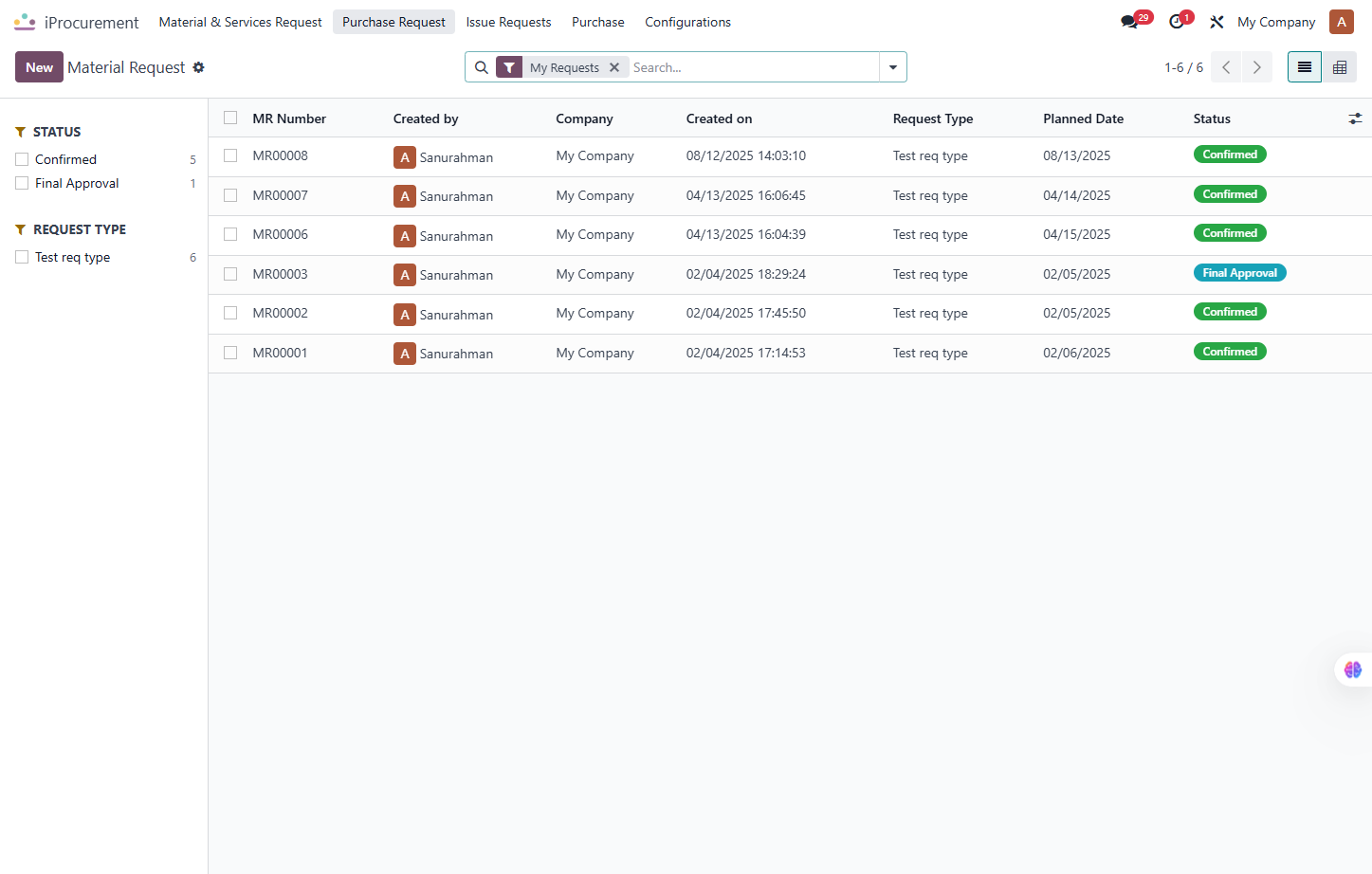Go to previous page of records
Viewport: 1372px width, 874px height.
[1226, 67]
